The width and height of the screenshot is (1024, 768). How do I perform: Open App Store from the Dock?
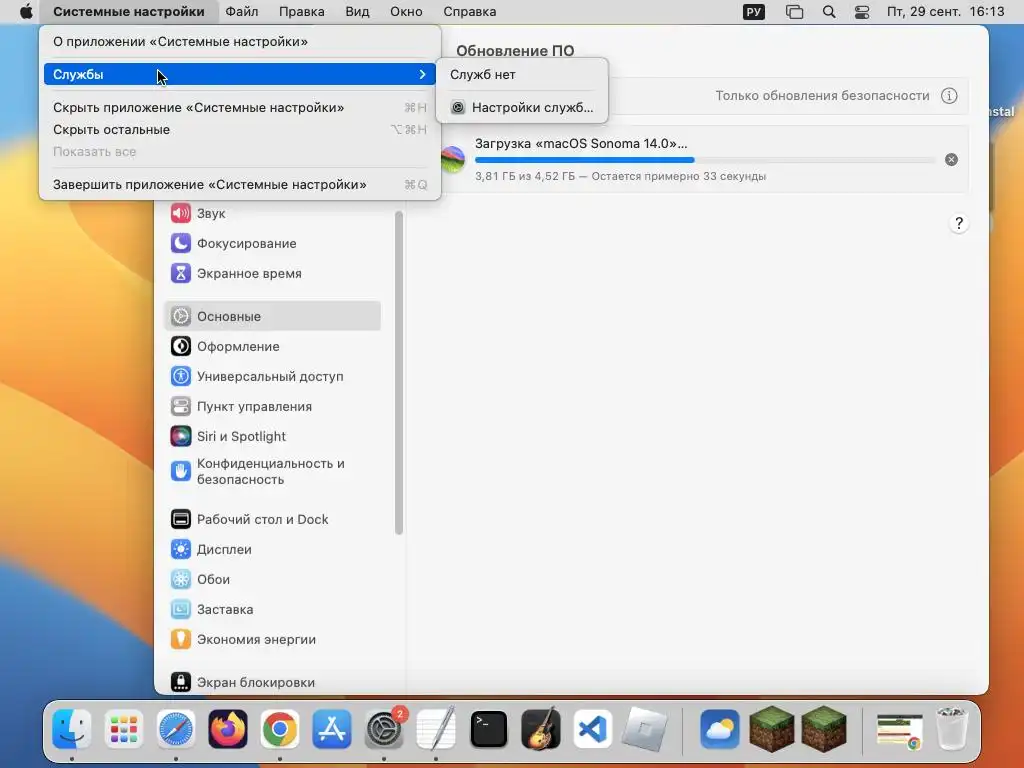click(x=332, y=729)
